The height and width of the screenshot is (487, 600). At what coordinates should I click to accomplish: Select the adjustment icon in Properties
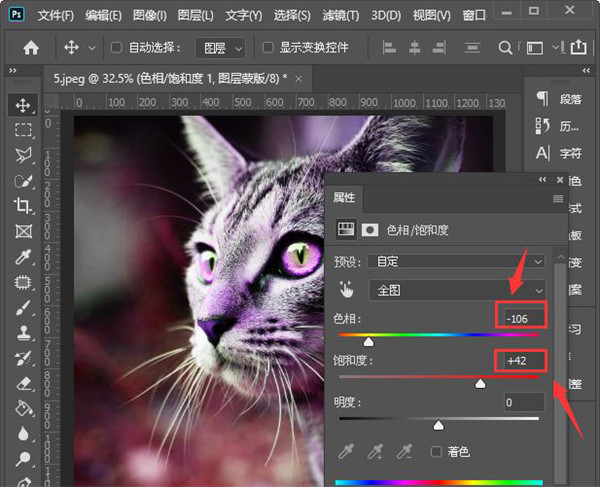[x=346, y=230]
